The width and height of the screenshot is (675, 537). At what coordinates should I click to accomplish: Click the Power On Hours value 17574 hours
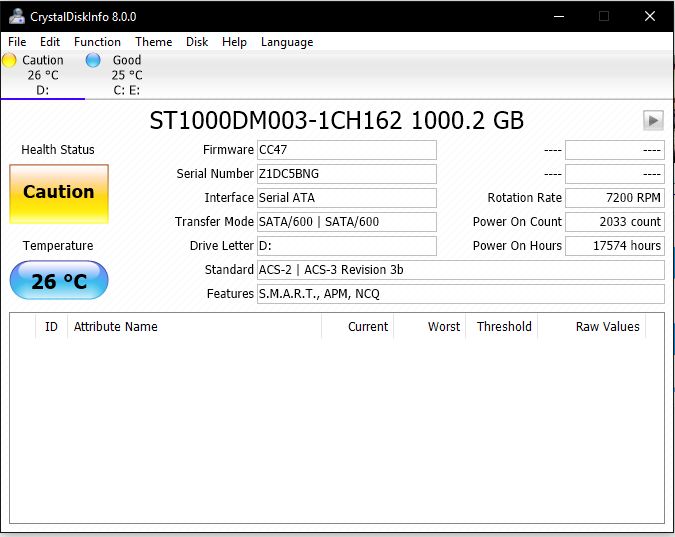click(x=615, y=246)
